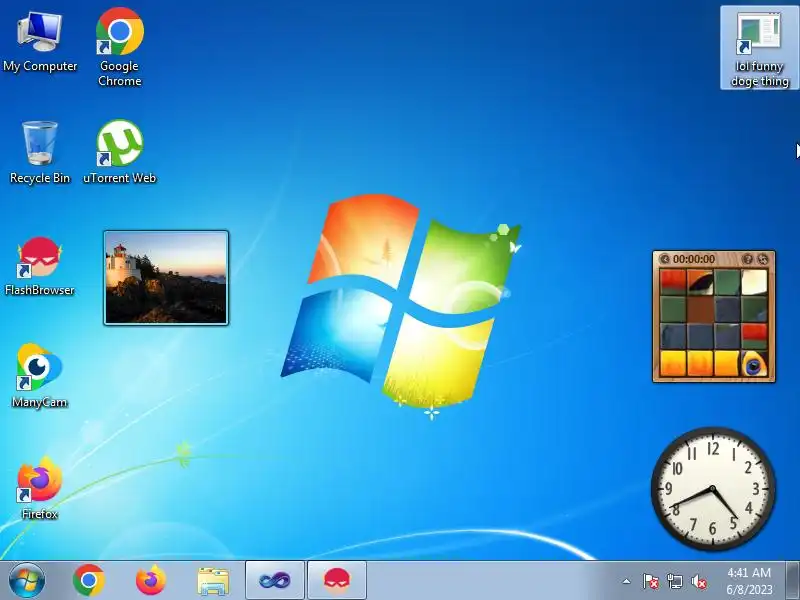Screen dimensions: 800x600
Task: Open the Windows Start menu orb
Action: (27, 581)
